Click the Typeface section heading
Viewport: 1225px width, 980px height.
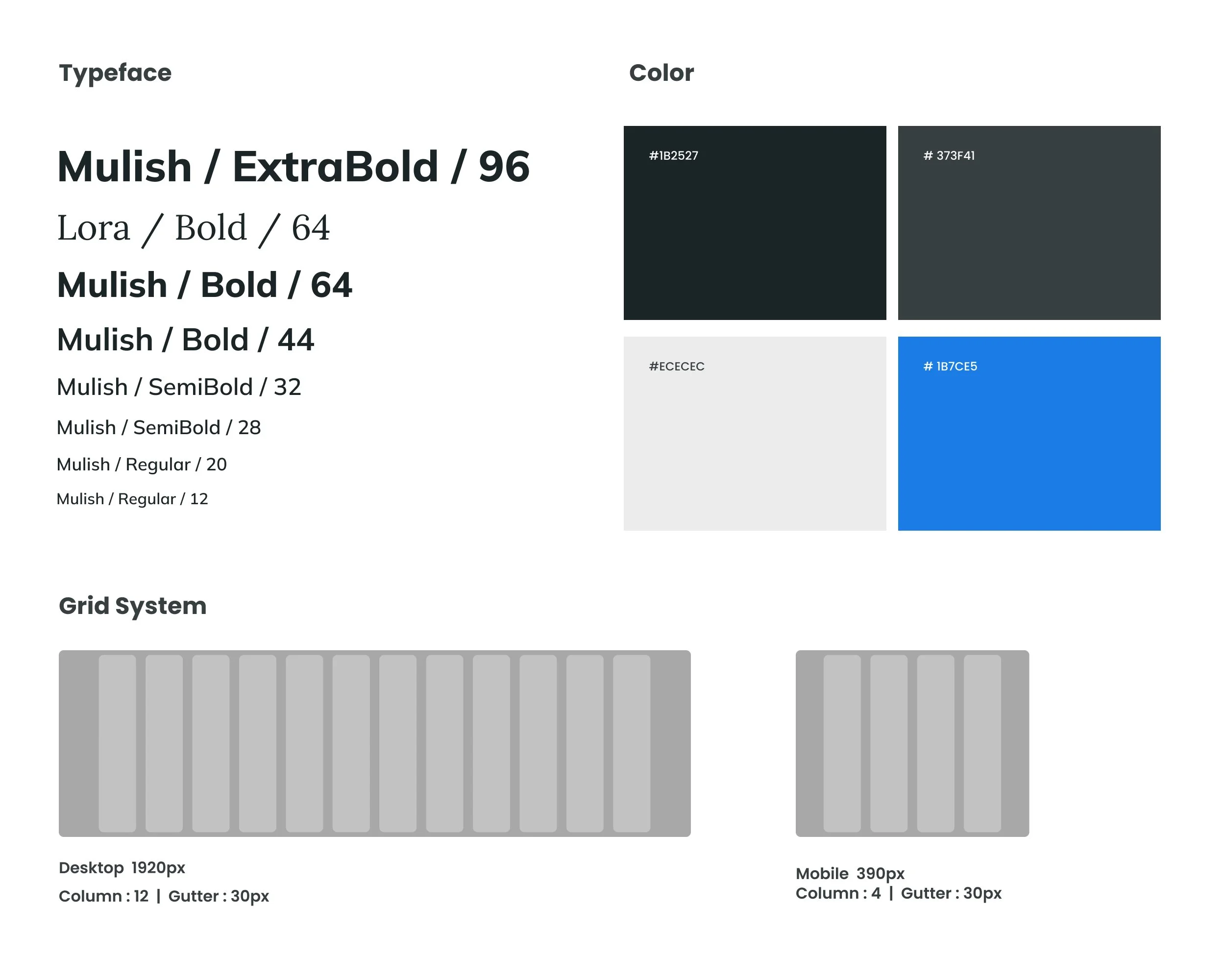click(x=115, y=73)
